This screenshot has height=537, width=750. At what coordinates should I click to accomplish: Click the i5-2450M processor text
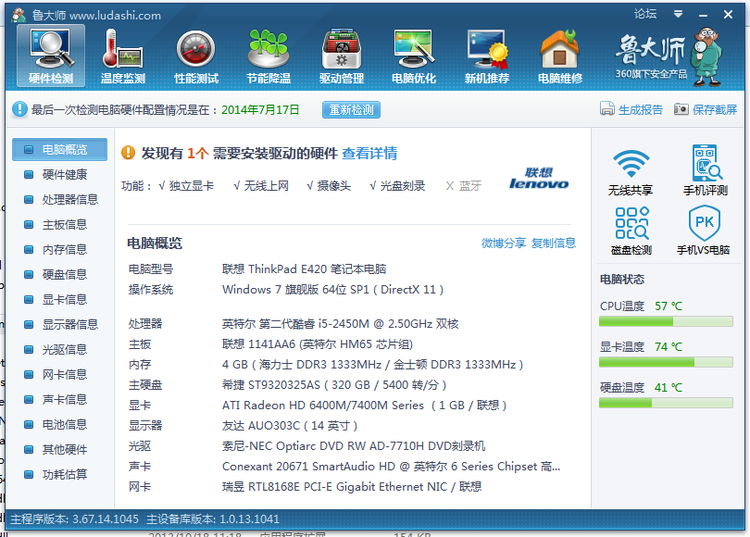[340, 324]
